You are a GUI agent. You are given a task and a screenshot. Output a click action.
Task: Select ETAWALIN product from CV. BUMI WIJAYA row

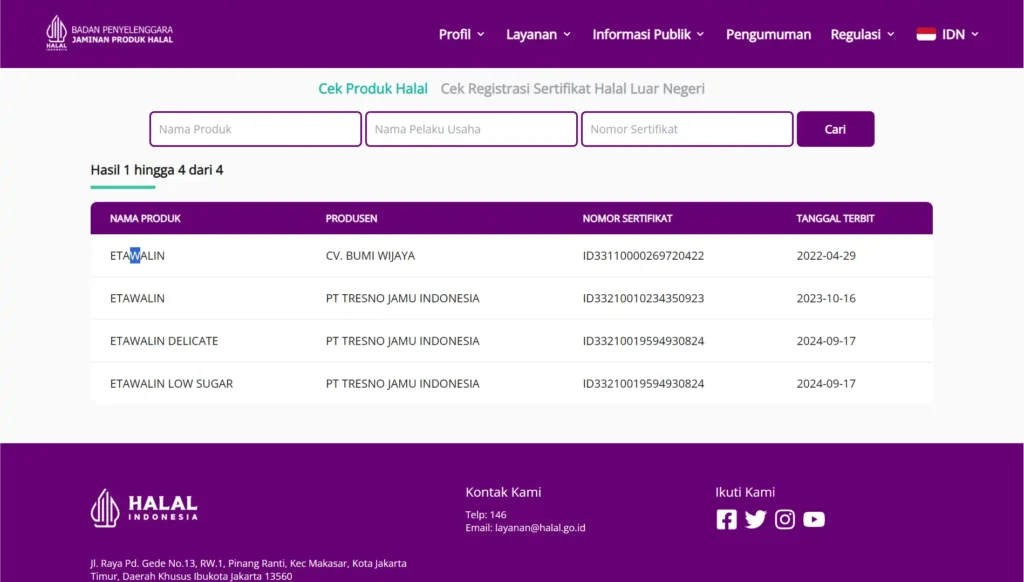coord(137,255)
